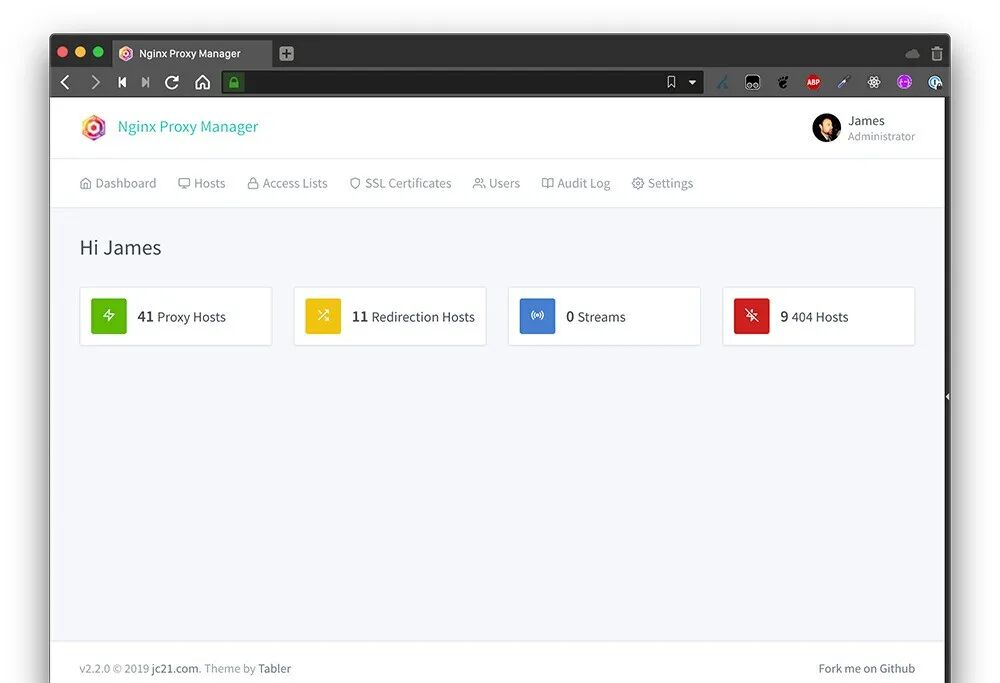Screen dimensions: 1000x683
Task: Open the 11 Redirection Hosts card
Action: pos(390,316)
